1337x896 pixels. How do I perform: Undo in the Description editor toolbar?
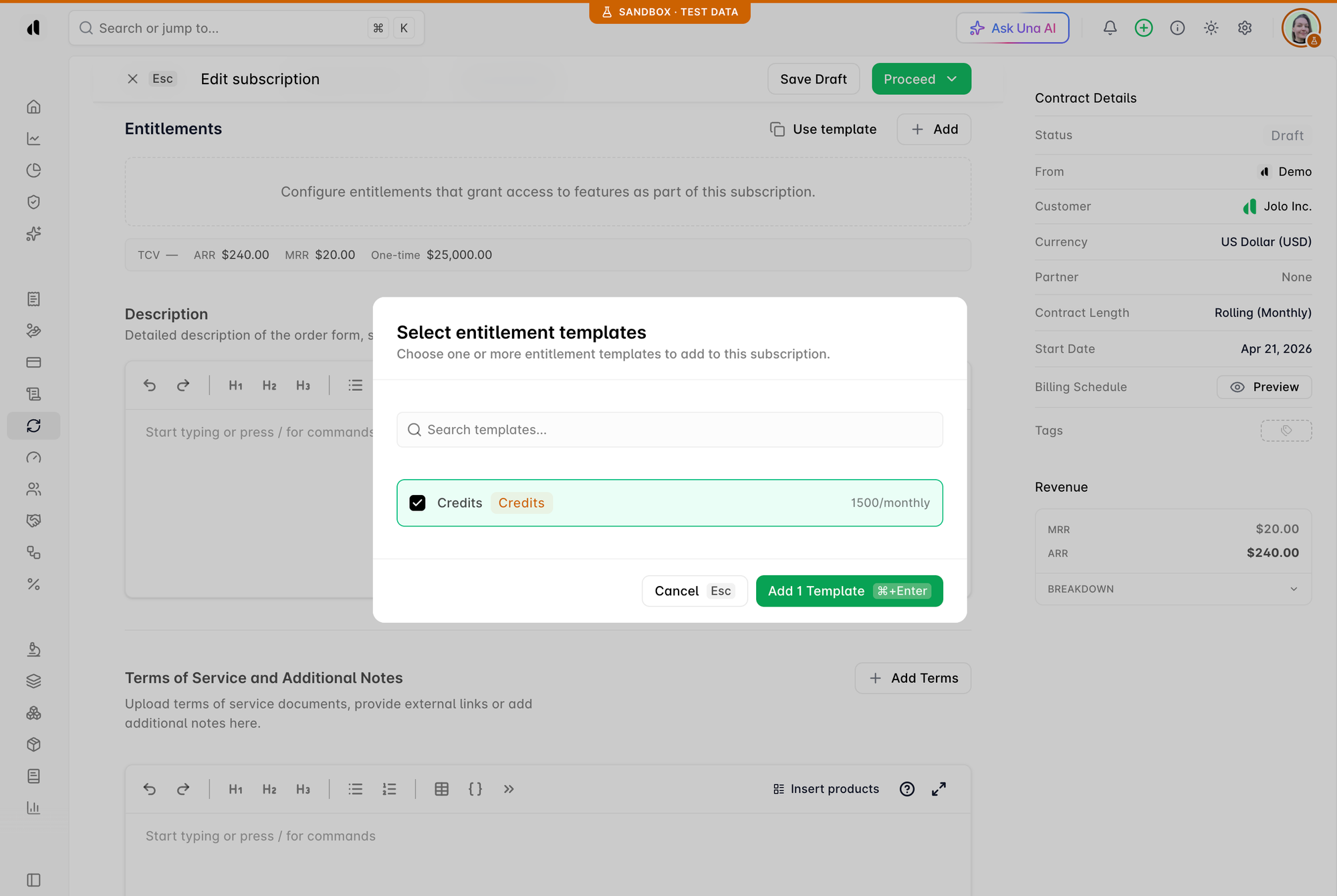pyautogui.click(x=150, y=385)
